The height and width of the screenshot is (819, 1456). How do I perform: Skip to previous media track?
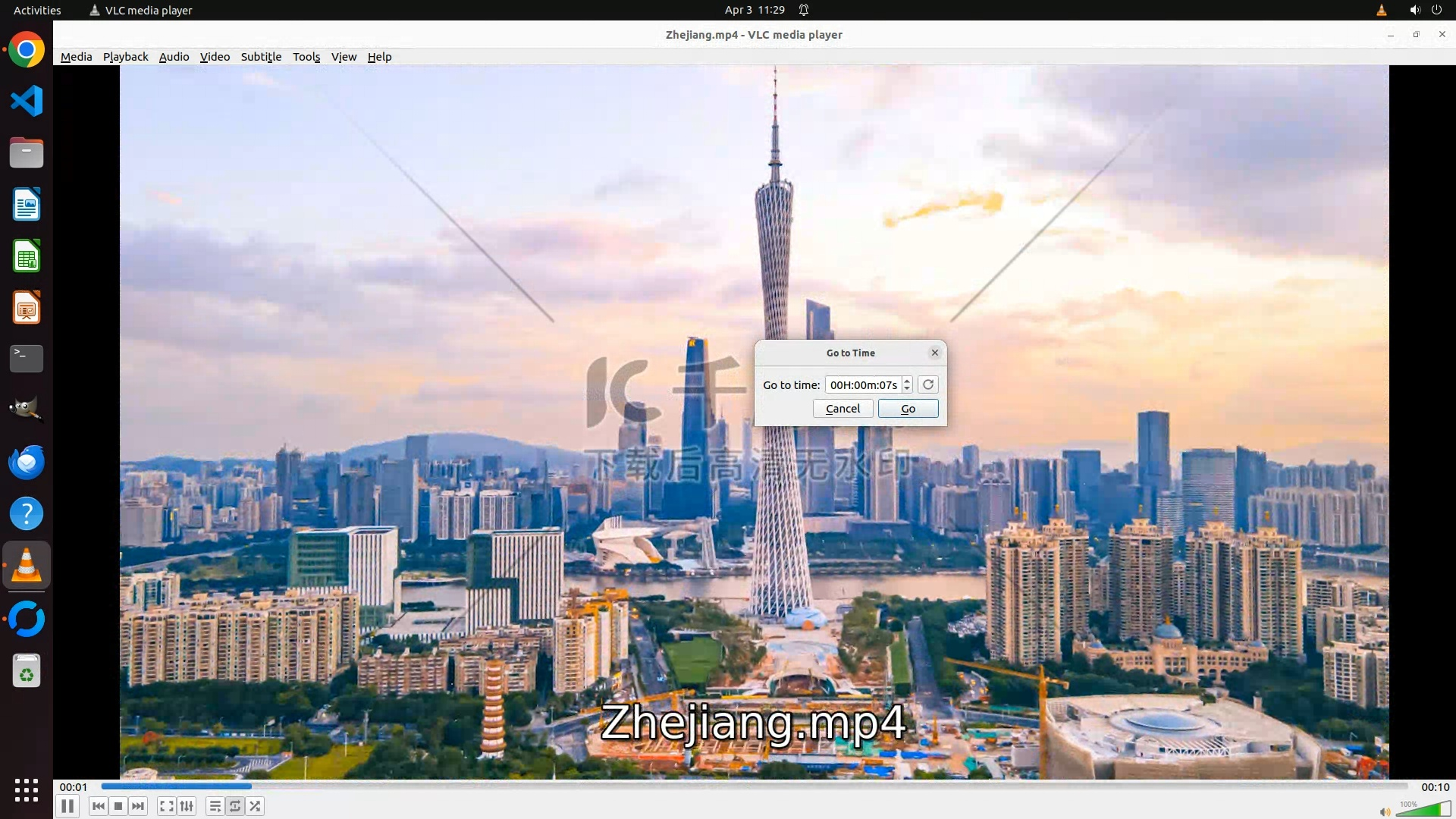click(x=98, y=806)
